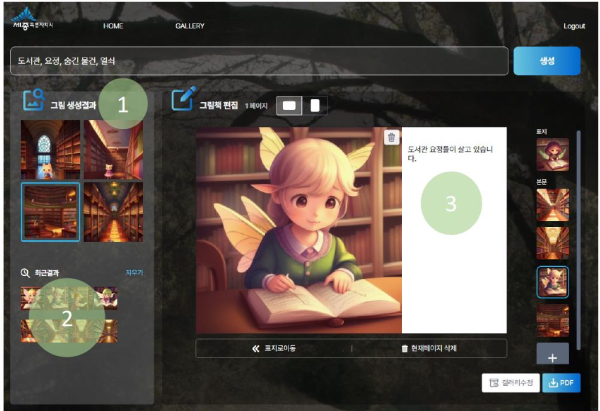Image resolution: width=600 pixels, height=411 pixels.
Task: Switch to landscape page layout
Action: point(291,105)
